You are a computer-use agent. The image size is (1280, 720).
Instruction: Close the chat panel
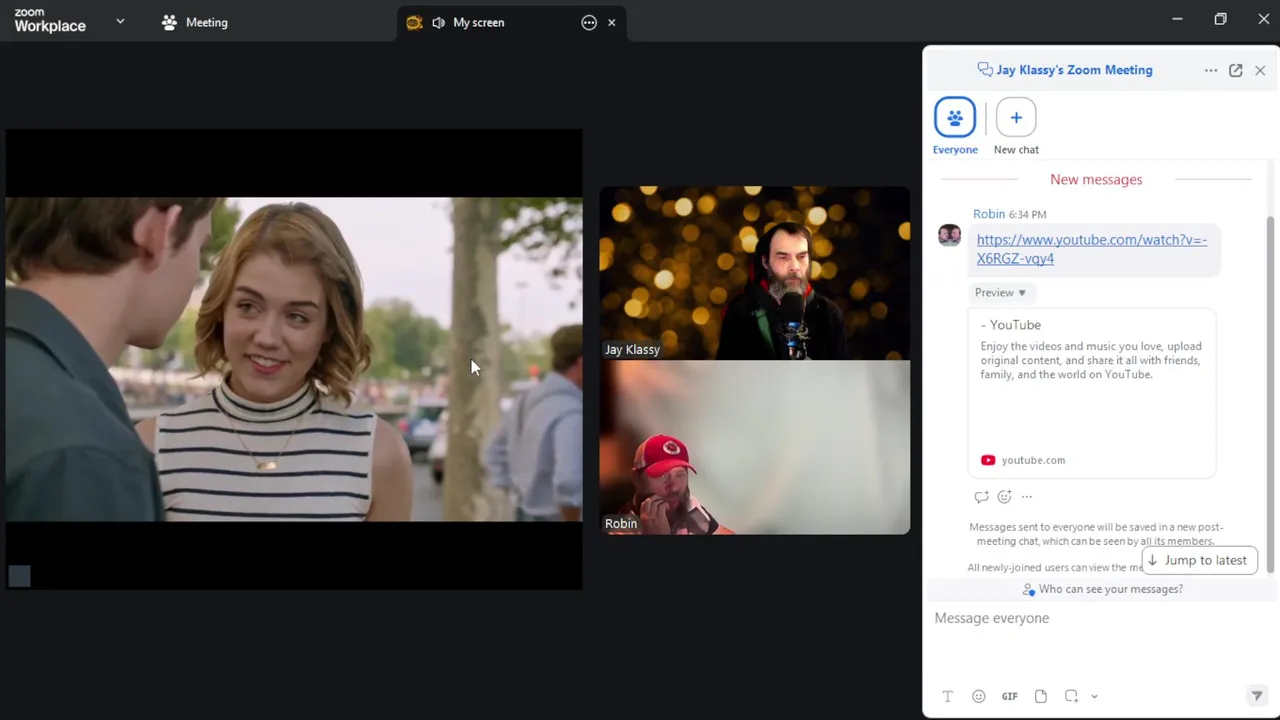coord(1260,70)
